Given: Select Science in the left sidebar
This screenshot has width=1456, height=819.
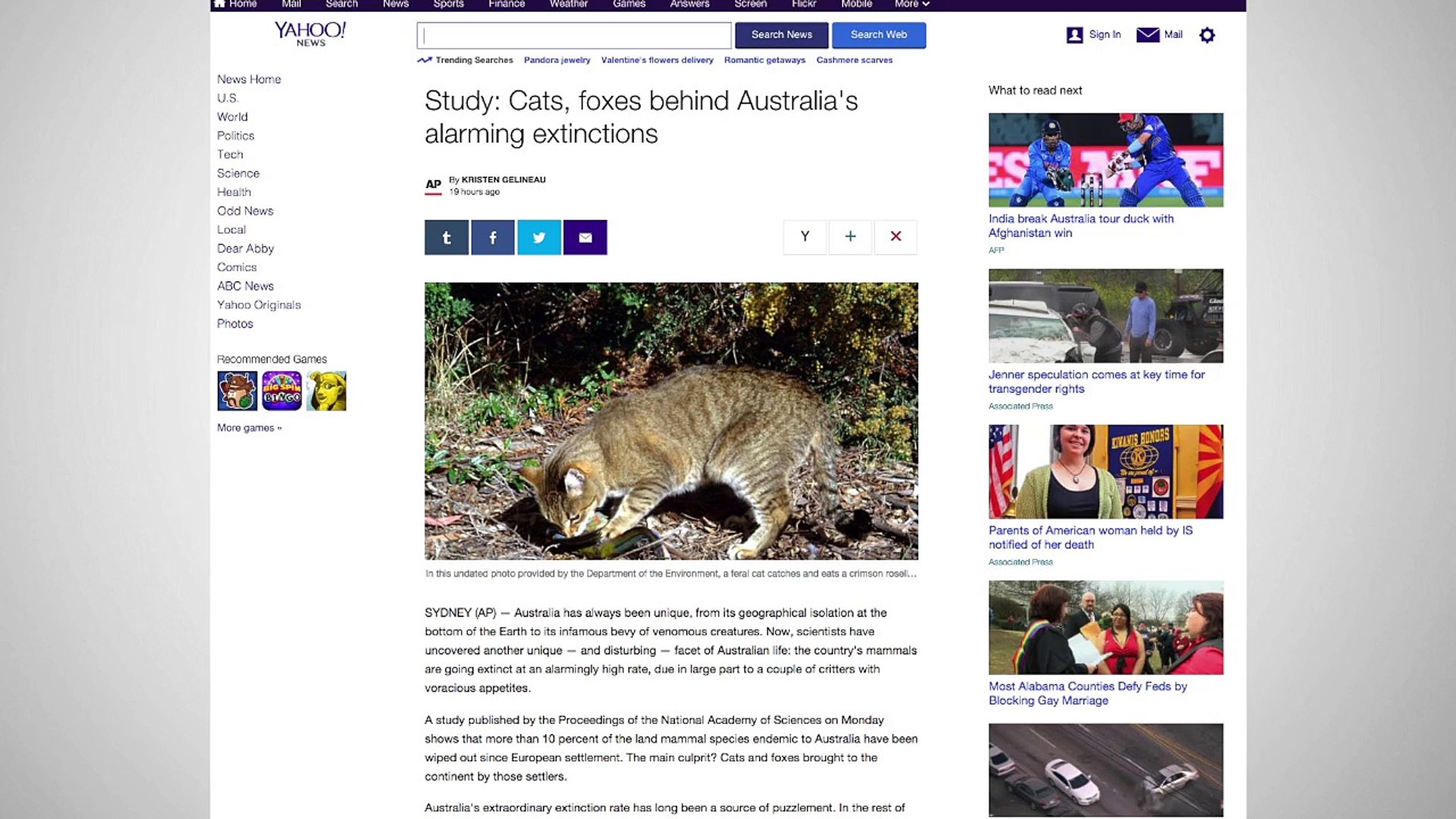Looking at the screenshot, I should pyautogui.click(x=238, y=174).
